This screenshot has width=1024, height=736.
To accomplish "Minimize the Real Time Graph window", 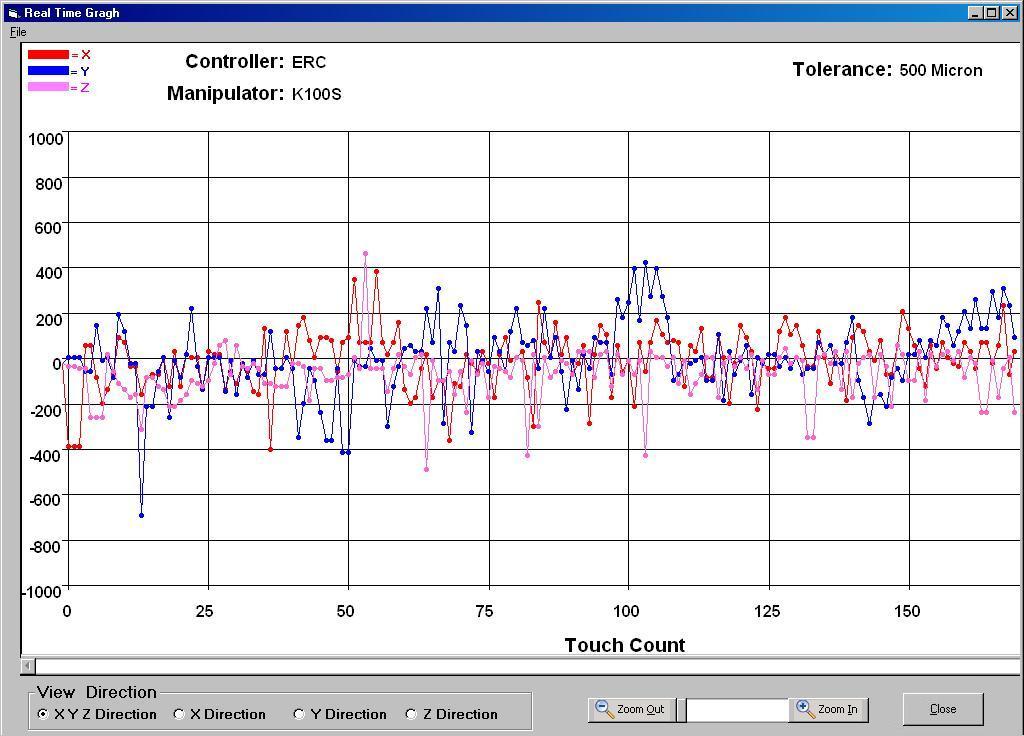I will (x=975, y=13).
